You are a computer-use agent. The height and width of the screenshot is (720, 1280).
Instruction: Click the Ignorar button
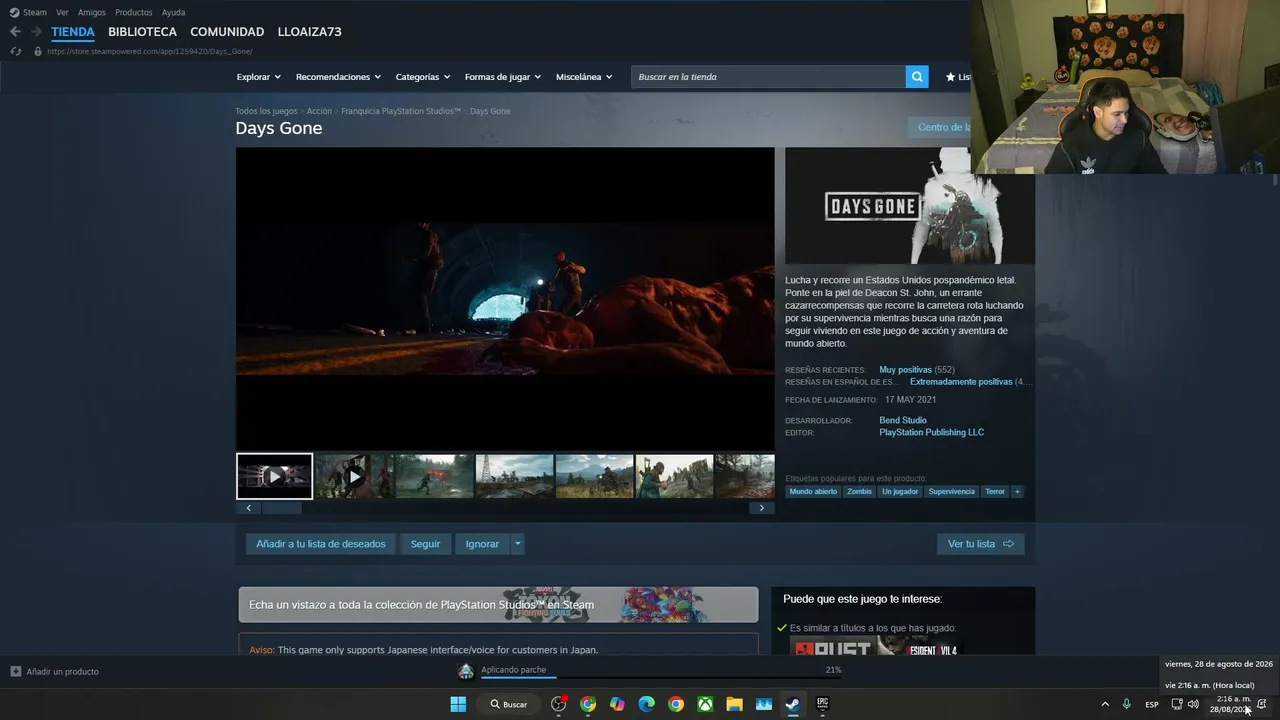pyautogui.click(x=482, y=544)
